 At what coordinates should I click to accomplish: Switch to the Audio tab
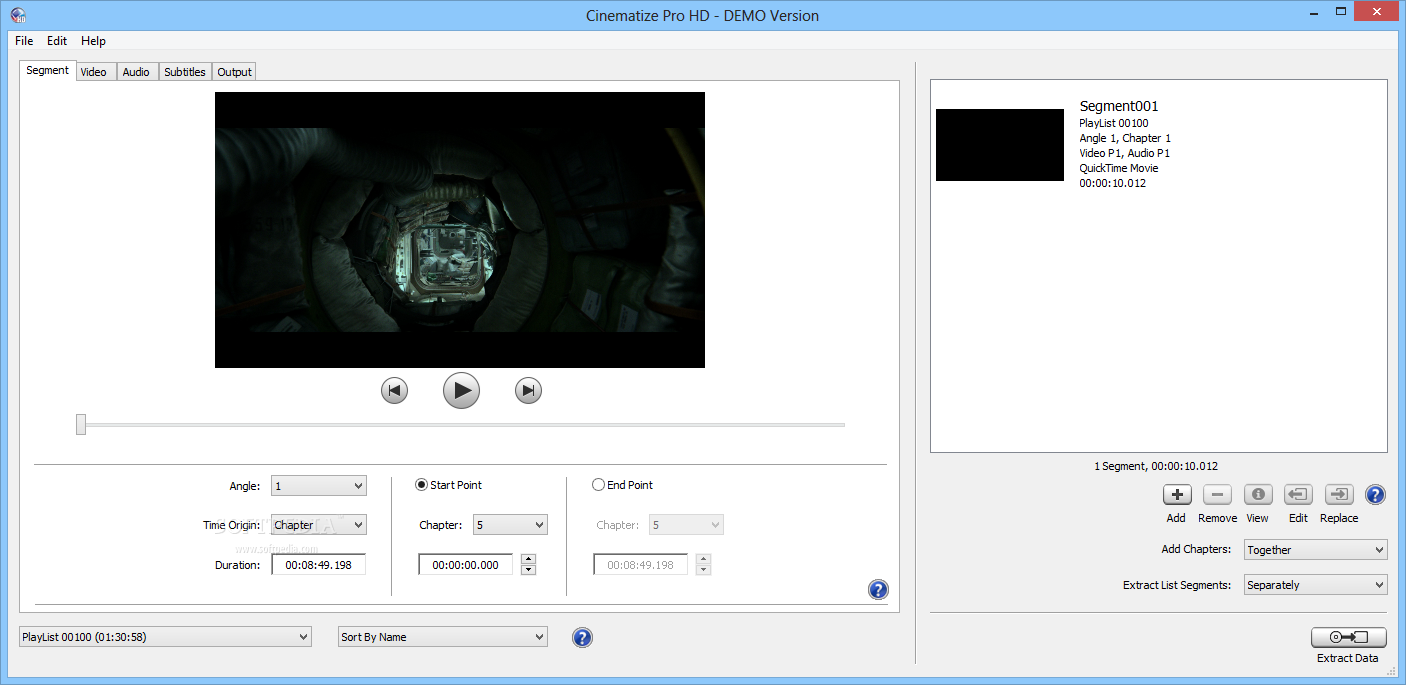tap(137, 72)
